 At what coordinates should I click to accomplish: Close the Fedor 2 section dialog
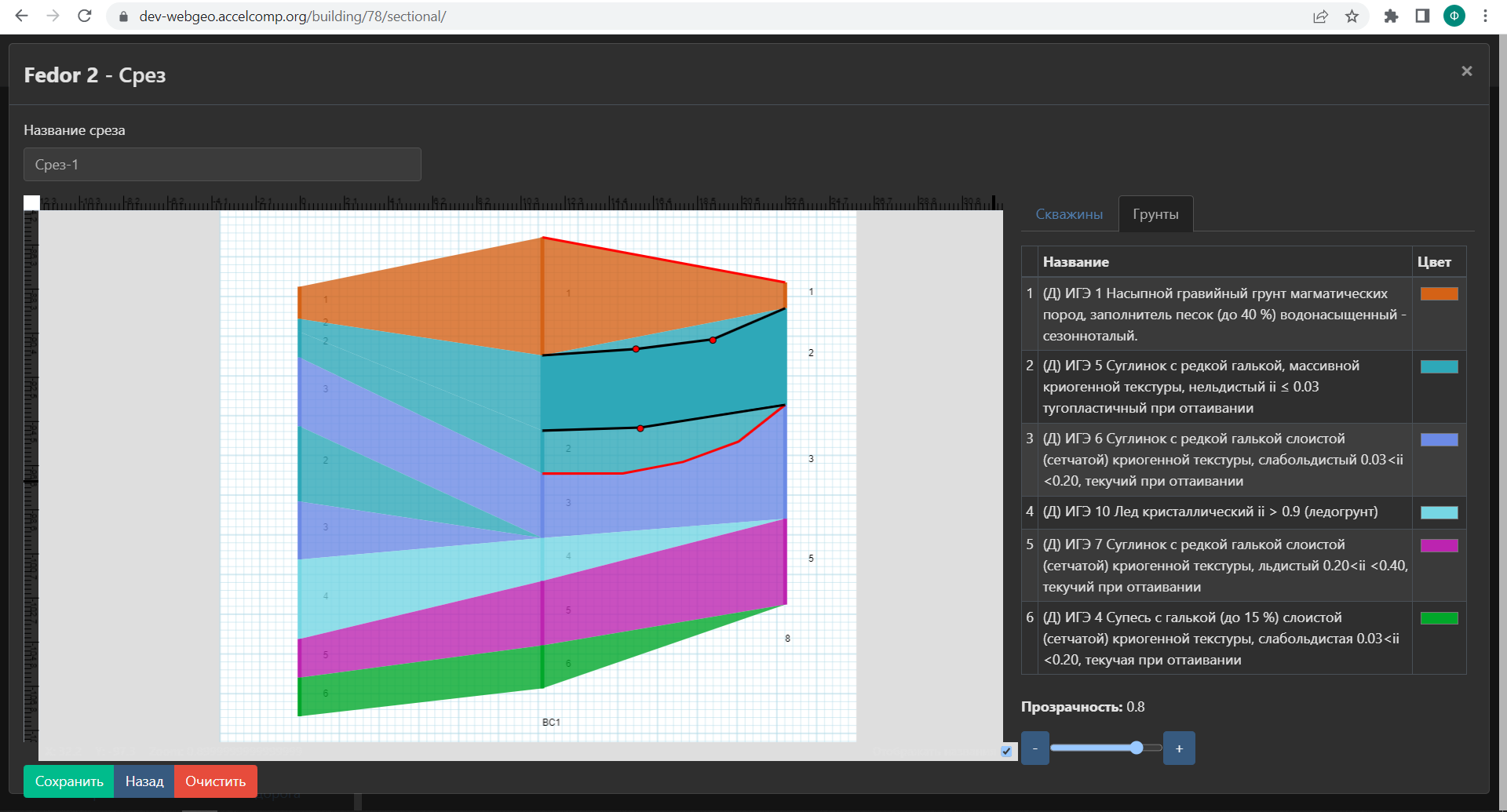[x=1466, y=71]
